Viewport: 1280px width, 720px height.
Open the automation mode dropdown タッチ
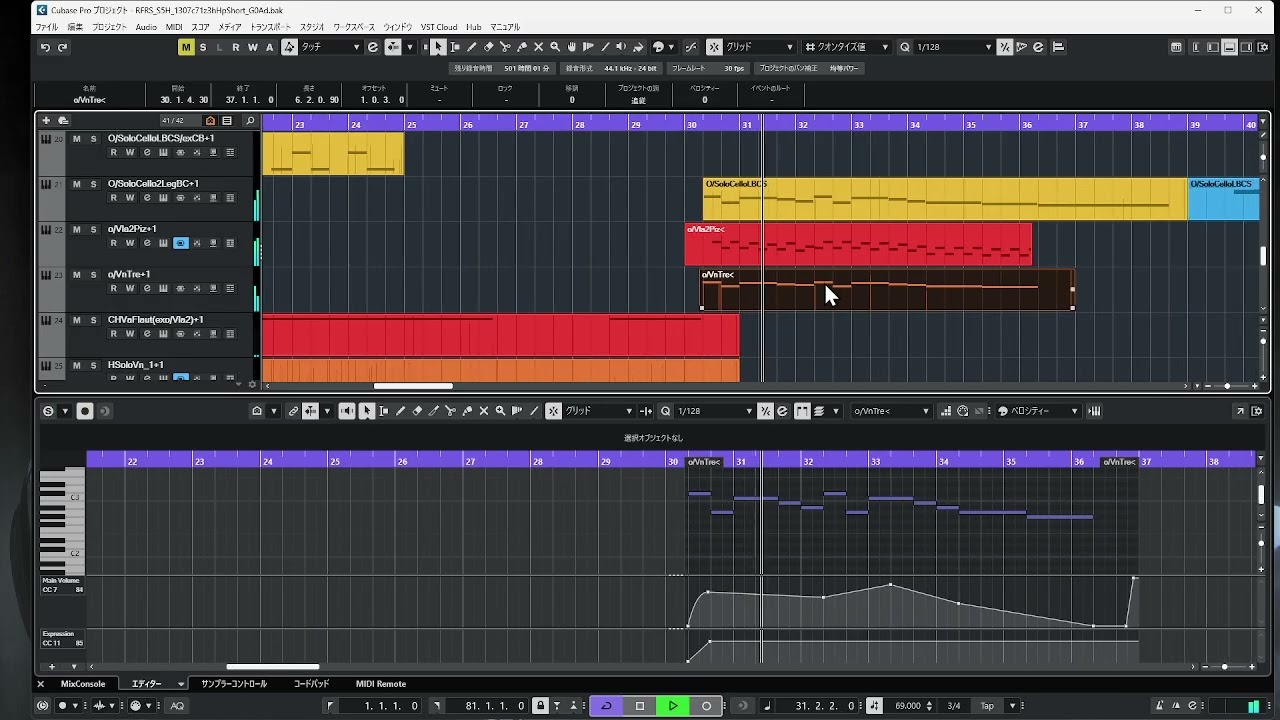pos(330,47)
